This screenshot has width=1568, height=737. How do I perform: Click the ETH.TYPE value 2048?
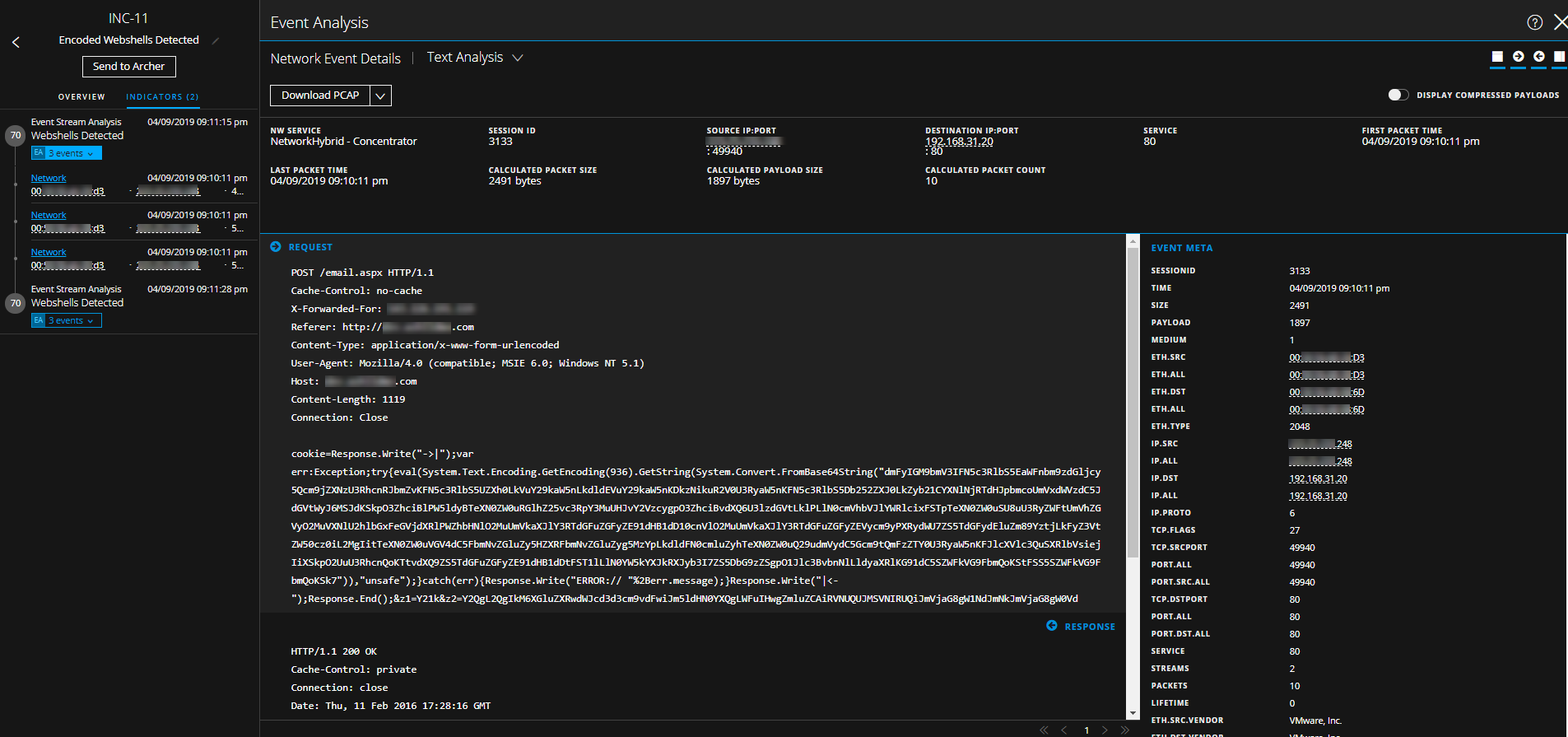(1300, 427)
